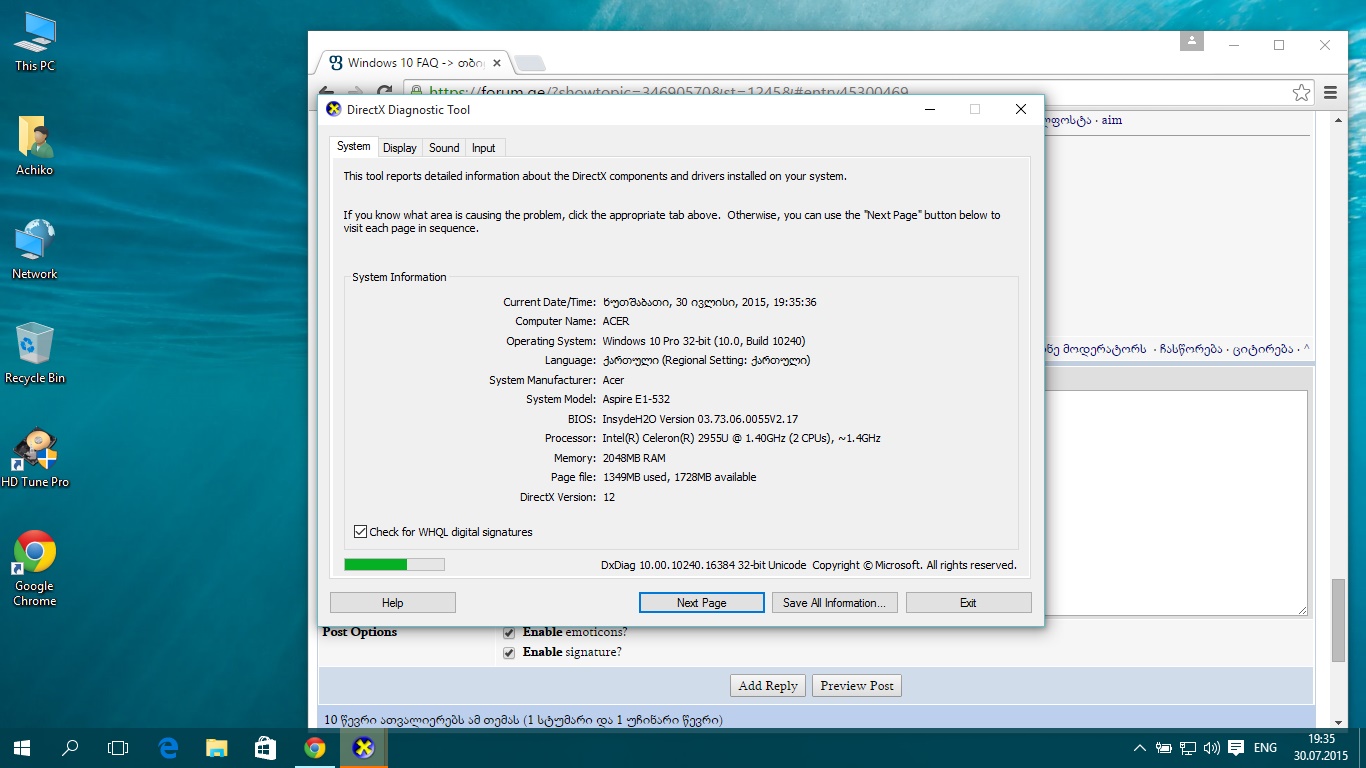Image resolution: width=1366 pixels, height=768 pixels.
Task: Click the green DxDiag progress bar
Action: [x=394, y=564]
